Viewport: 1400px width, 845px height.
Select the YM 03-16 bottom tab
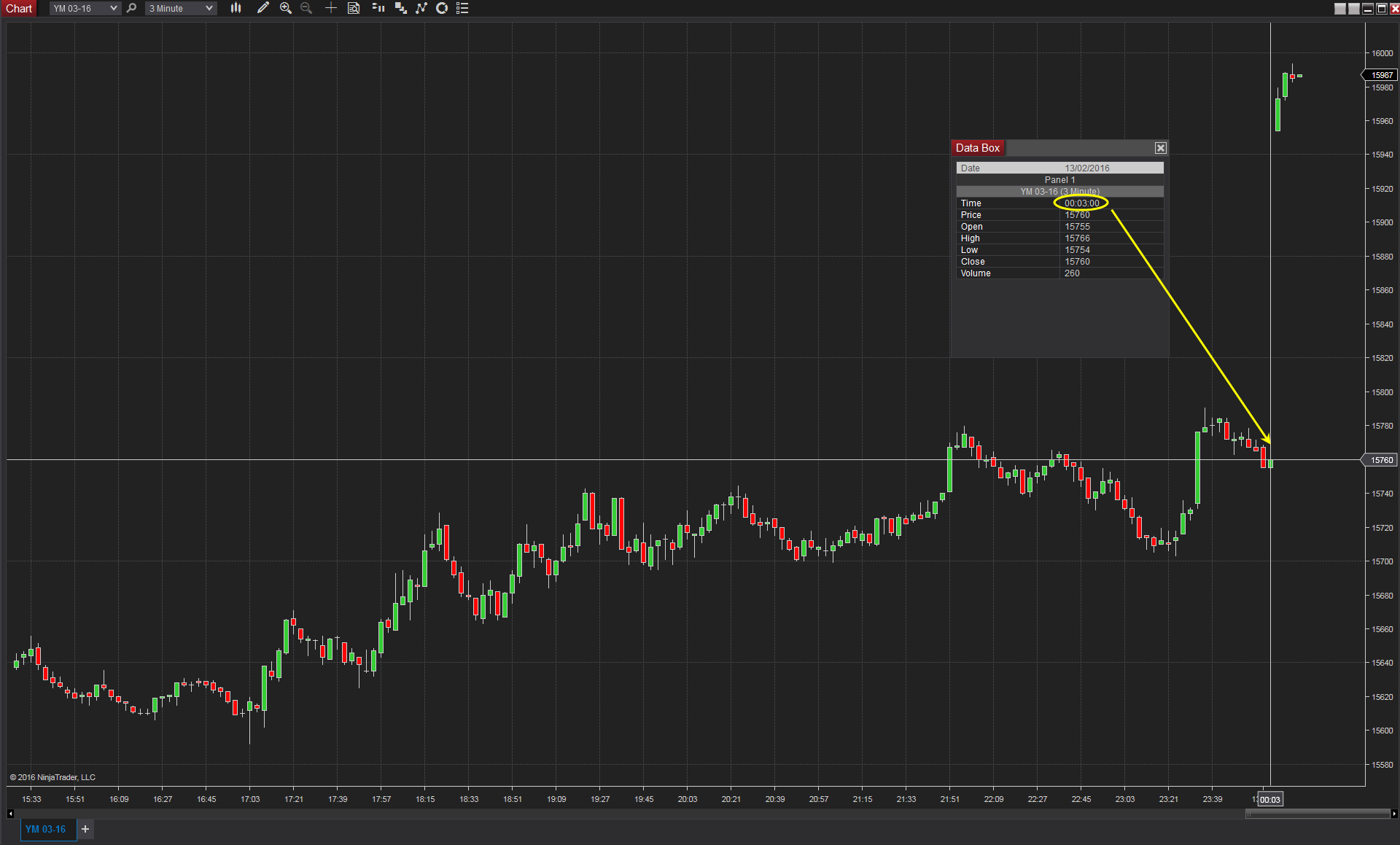point(45,829)
